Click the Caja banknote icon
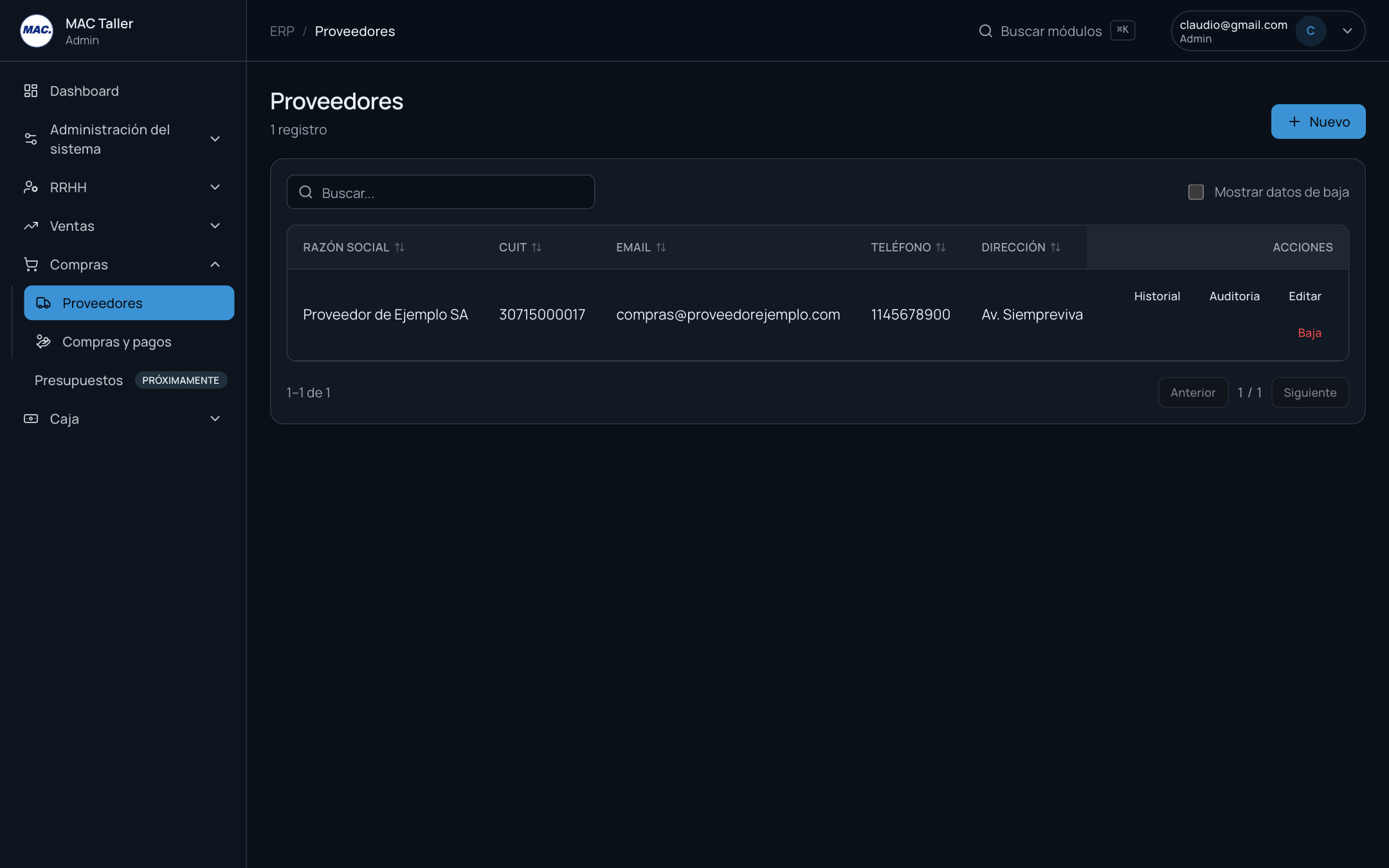 31,419
